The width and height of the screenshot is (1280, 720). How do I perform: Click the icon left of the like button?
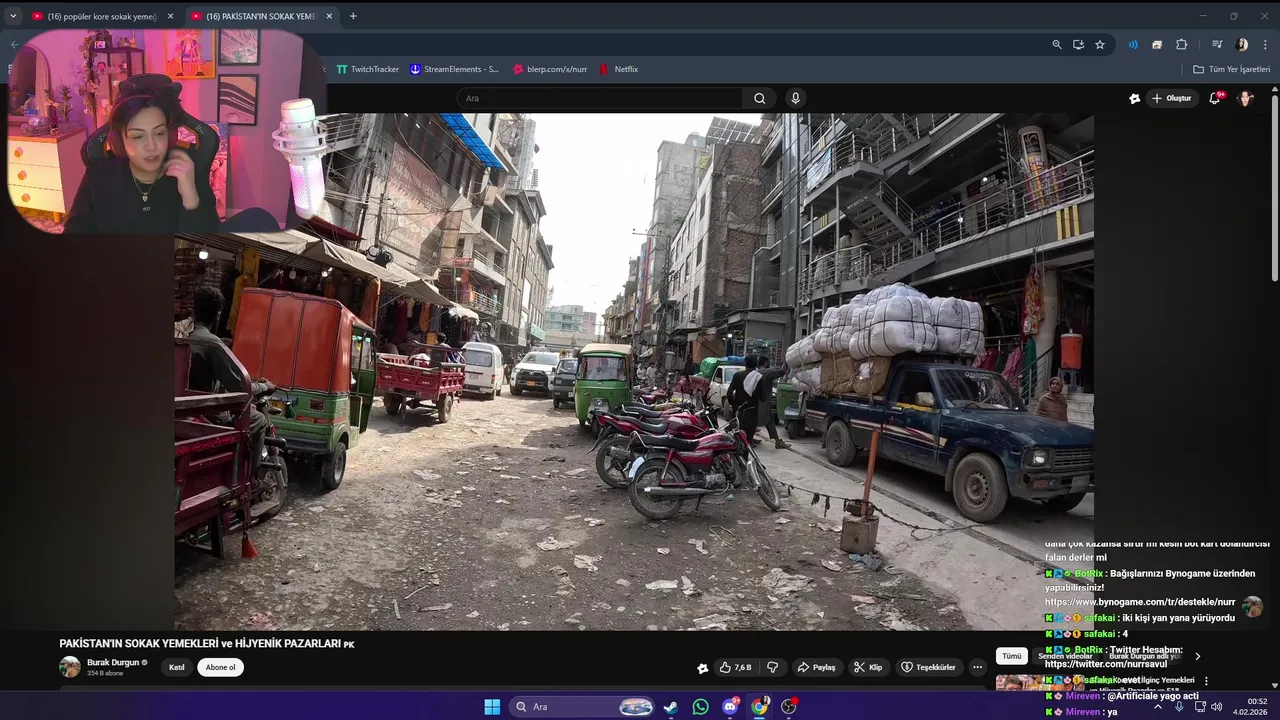click(x=702, y=667)
